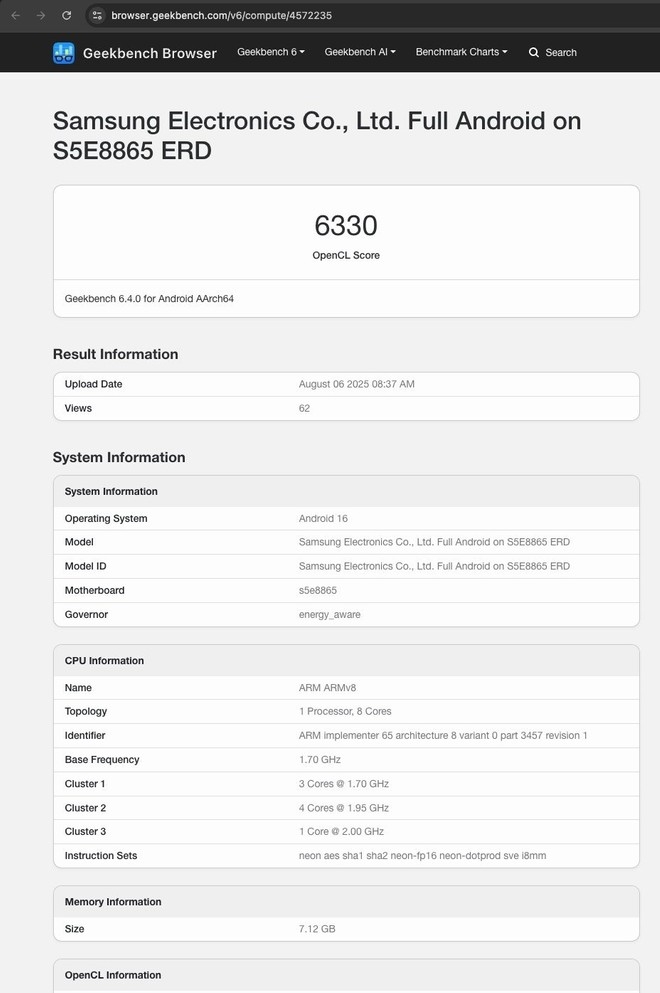Click the browser forward arrow icon
This screenshot has width=660, height=993.
click(40, 15)
